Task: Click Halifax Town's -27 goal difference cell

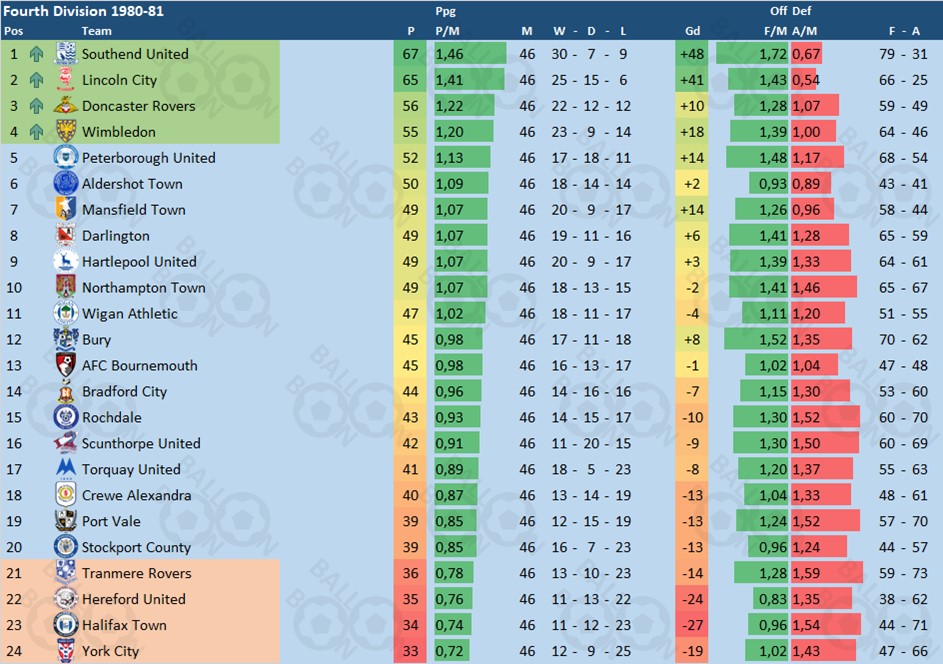Action: tap(692, 625)
